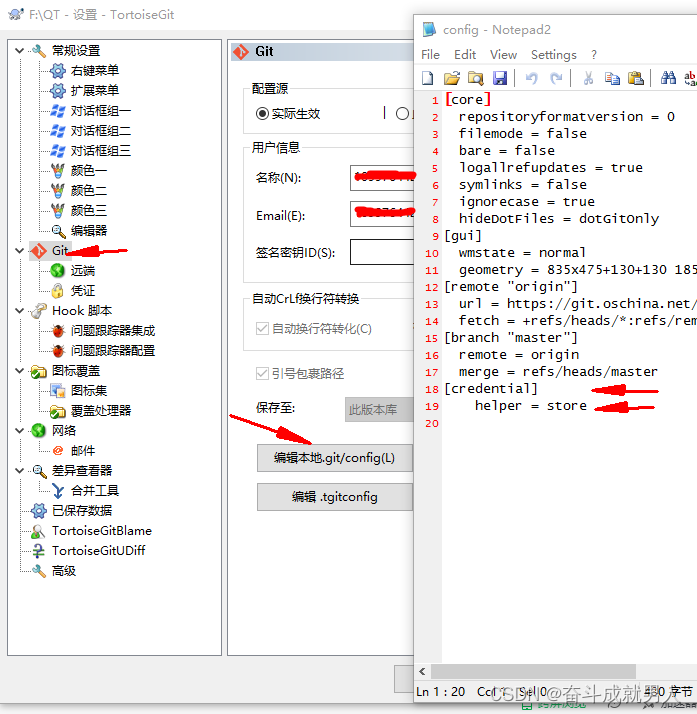697x714 pixels.
Task: Select the radio button right of 实际生效
Action: click(x=402, y=113)
